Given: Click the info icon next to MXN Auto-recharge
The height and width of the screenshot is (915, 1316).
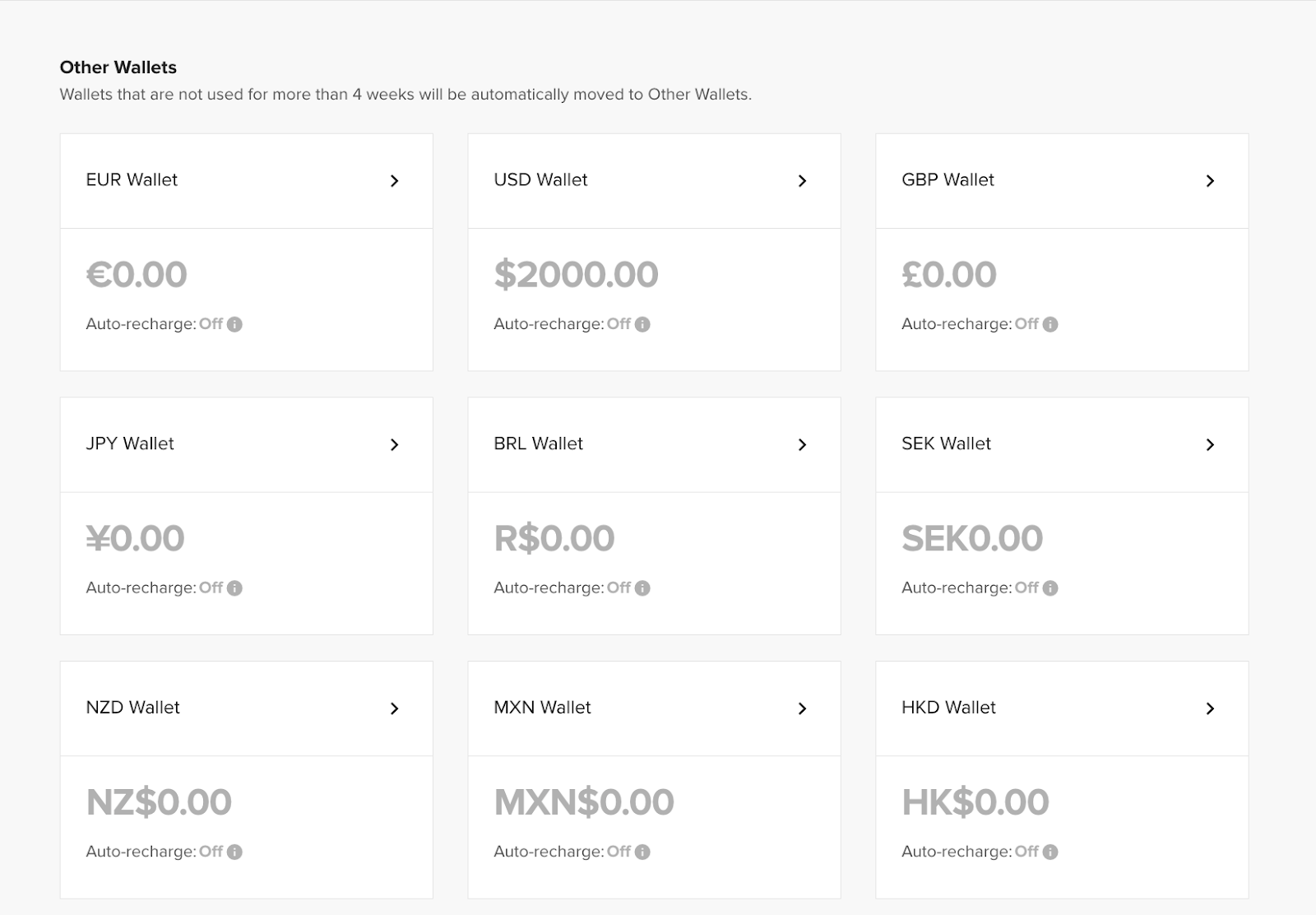Looking at the screenshot, I should 643,852.
